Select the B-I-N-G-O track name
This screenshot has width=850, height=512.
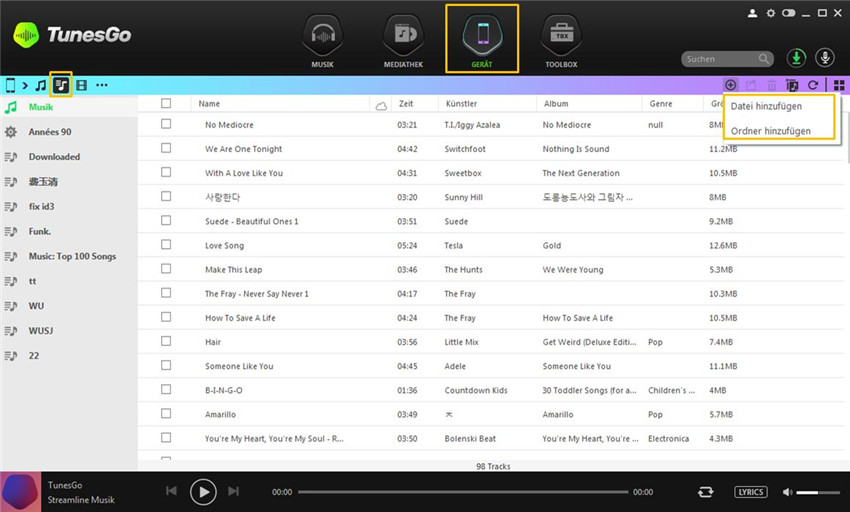pyautogui.click(x=224, y=391)
